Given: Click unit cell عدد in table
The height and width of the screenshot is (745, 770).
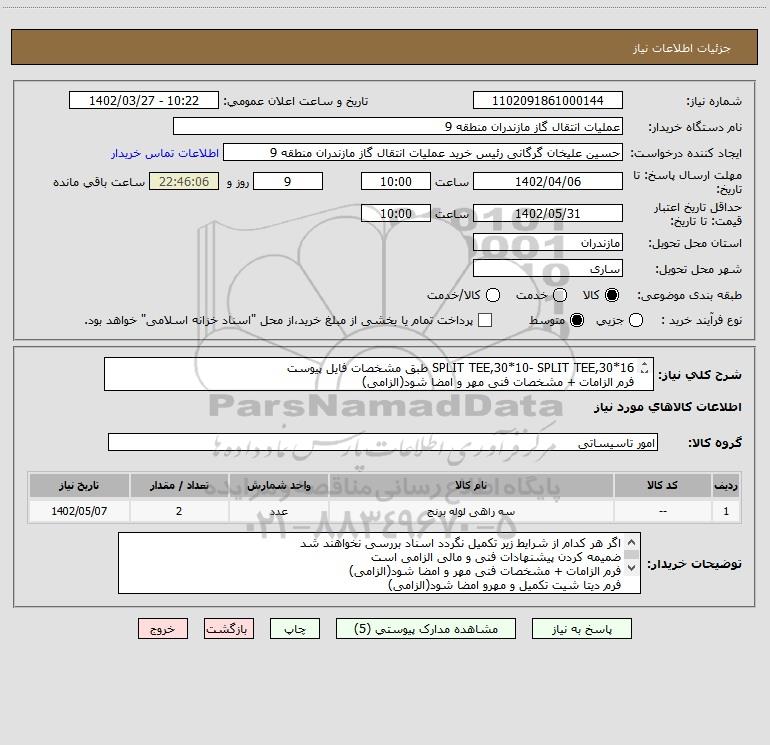Looking at the screenshot, I should click(278, 511).
